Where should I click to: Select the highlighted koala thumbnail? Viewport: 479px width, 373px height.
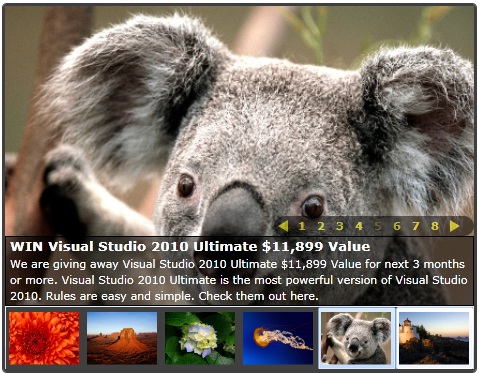(356, 338)
